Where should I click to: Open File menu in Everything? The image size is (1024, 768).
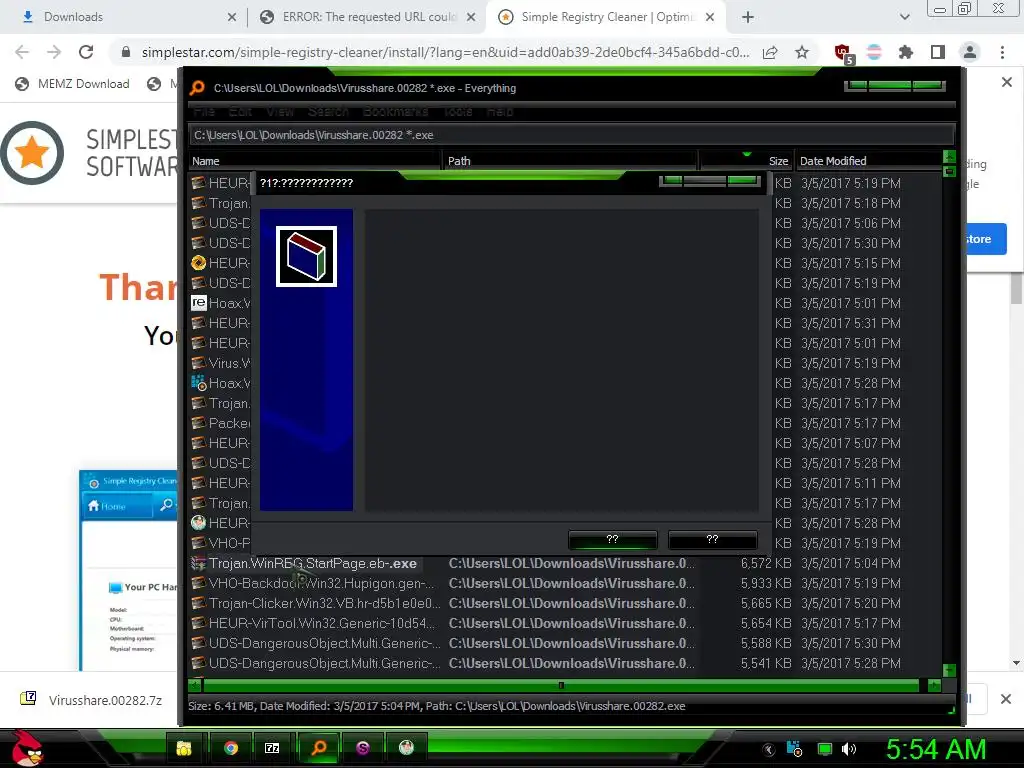pyautogui.click(x=204, y=112)
